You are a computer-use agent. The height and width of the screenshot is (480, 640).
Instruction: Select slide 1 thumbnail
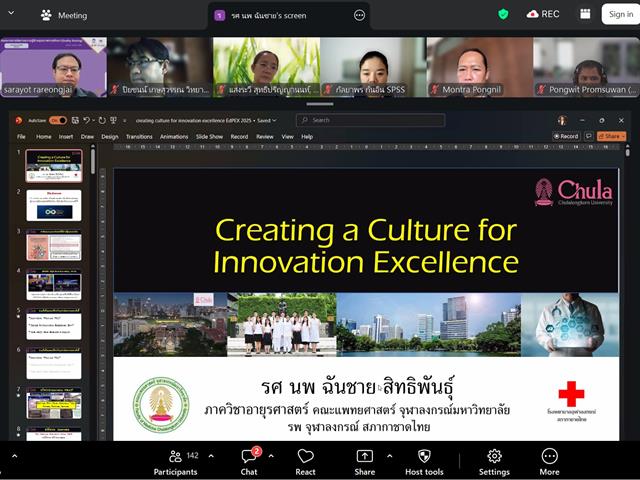click(x=53, y=165)
